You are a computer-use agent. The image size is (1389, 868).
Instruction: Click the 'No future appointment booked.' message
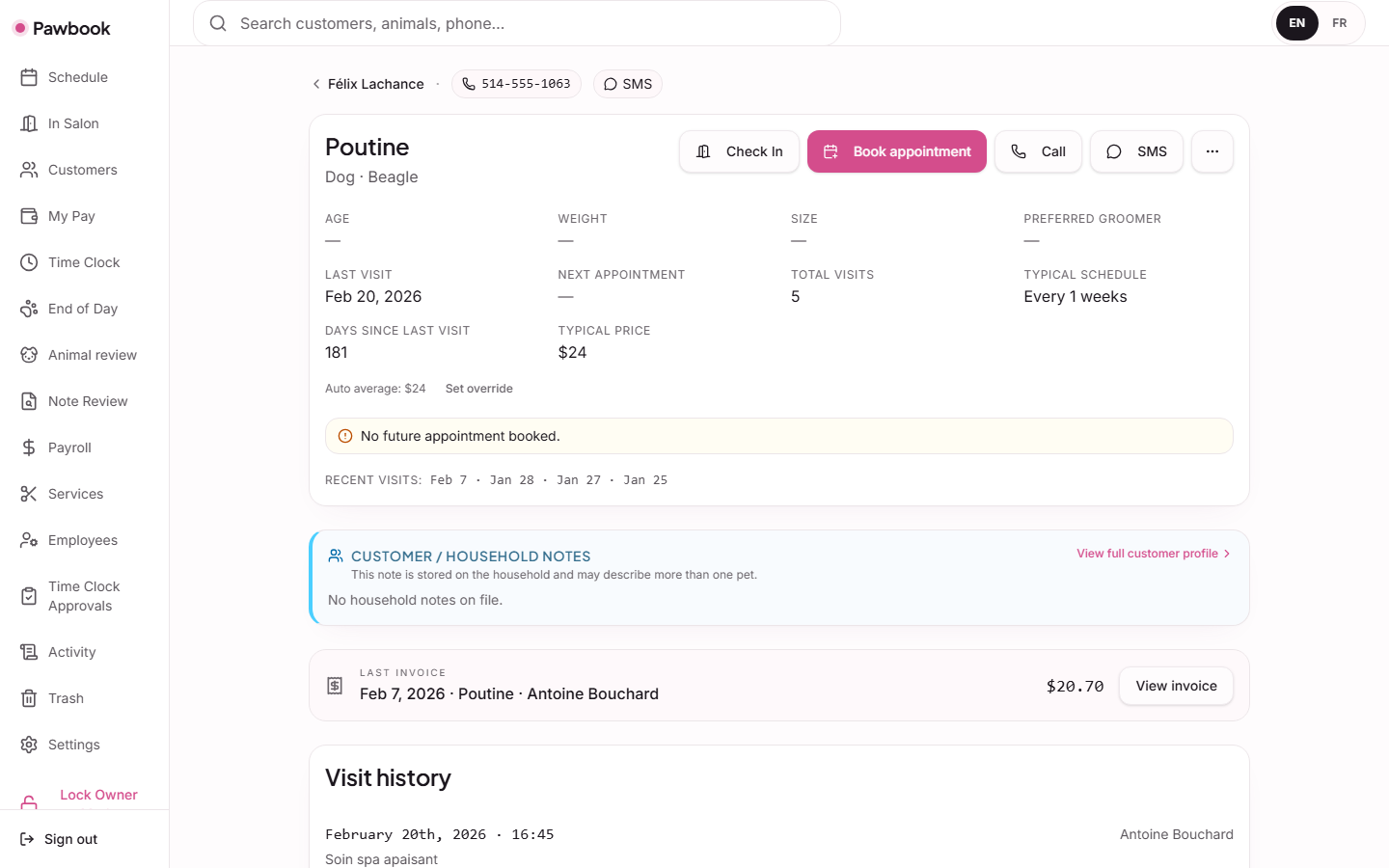pos(460,436)
